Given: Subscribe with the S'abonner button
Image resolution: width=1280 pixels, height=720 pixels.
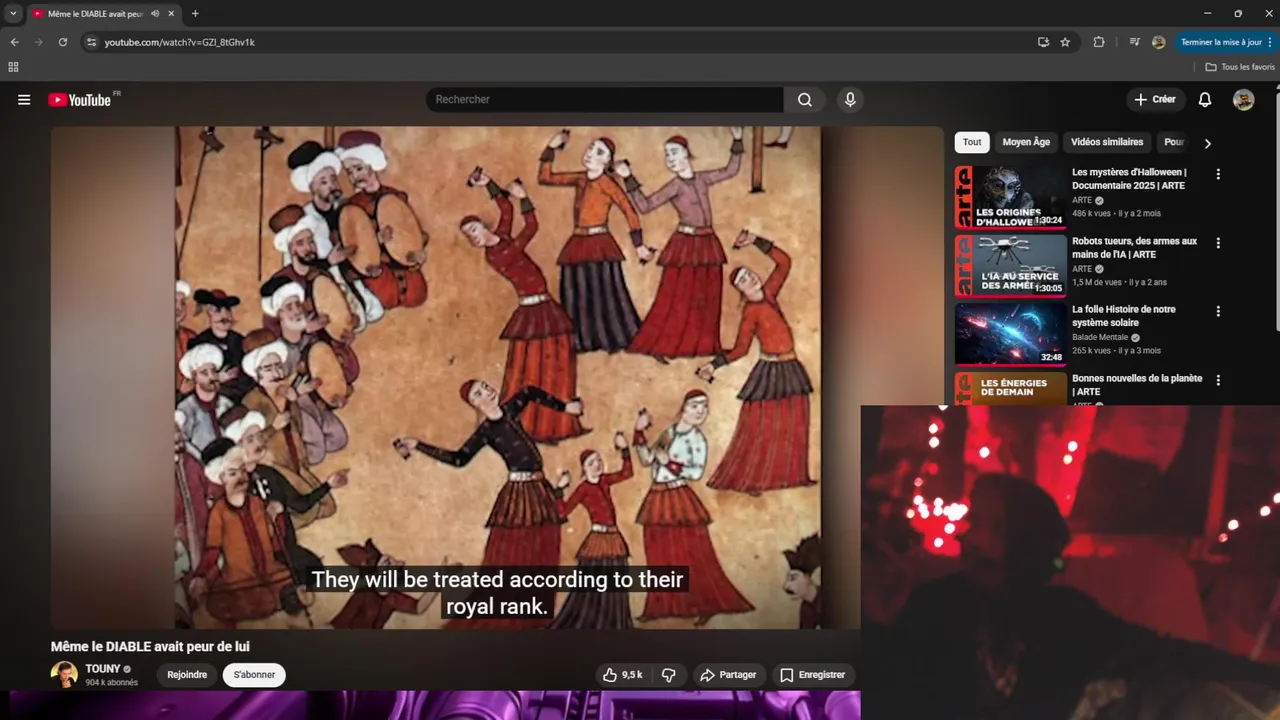Looking at the screenshot, I should pyautogui.click(x=254, y=675).
